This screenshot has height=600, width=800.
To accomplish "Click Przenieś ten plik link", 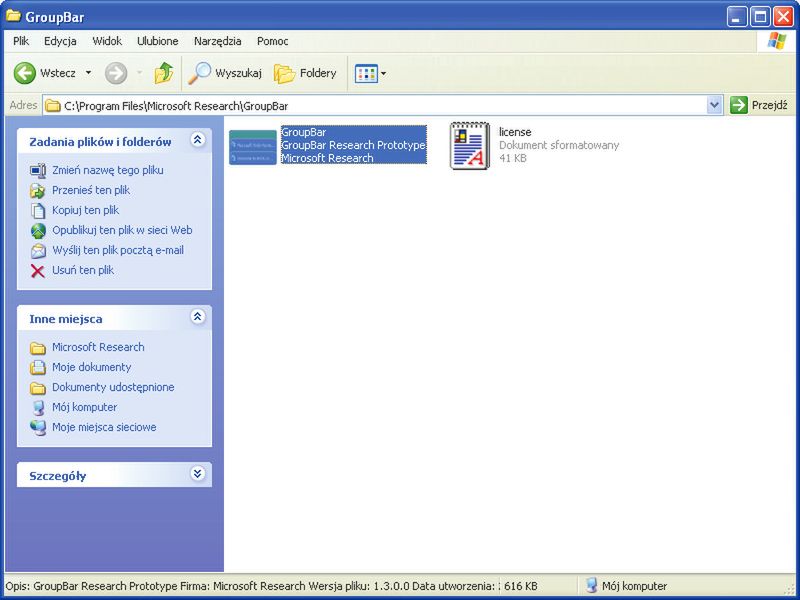I will (91, 190).
